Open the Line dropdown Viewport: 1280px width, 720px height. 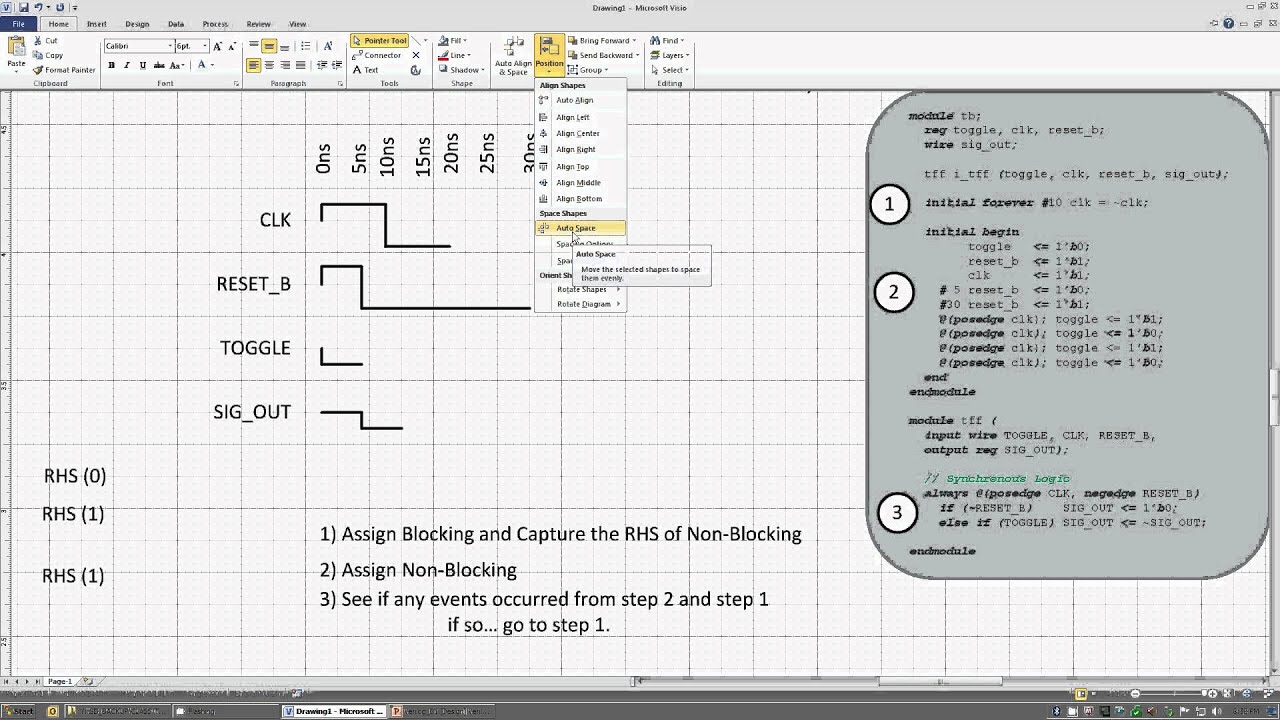tap(454, 55)
